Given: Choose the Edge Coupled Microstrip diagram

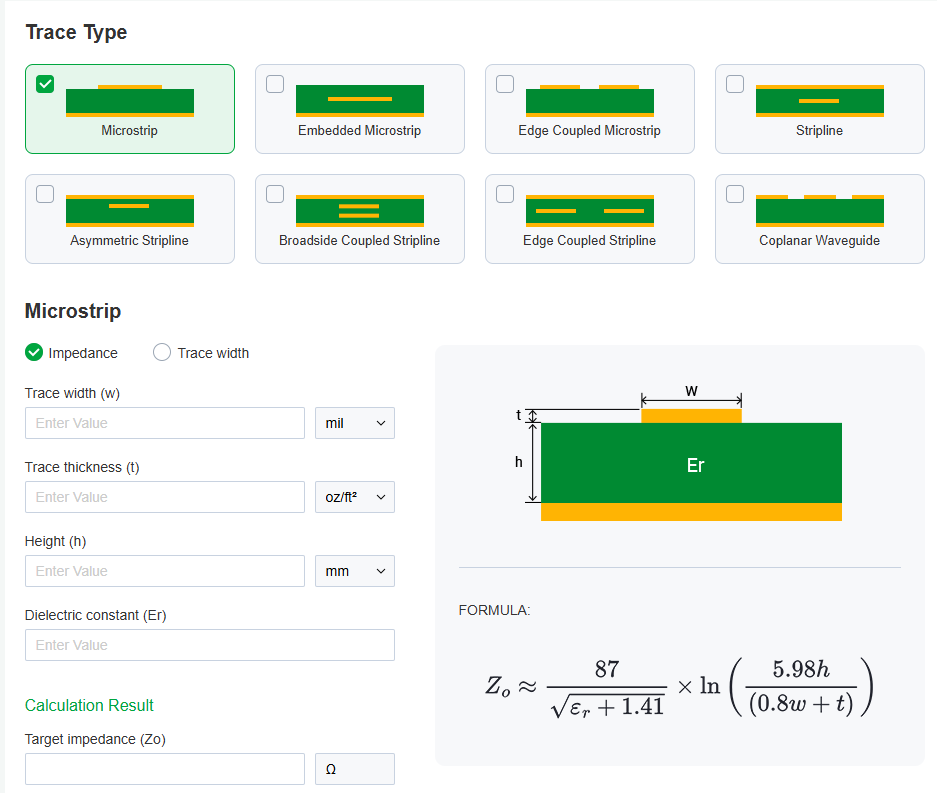Looking at the screenshot, I should 590,100.
